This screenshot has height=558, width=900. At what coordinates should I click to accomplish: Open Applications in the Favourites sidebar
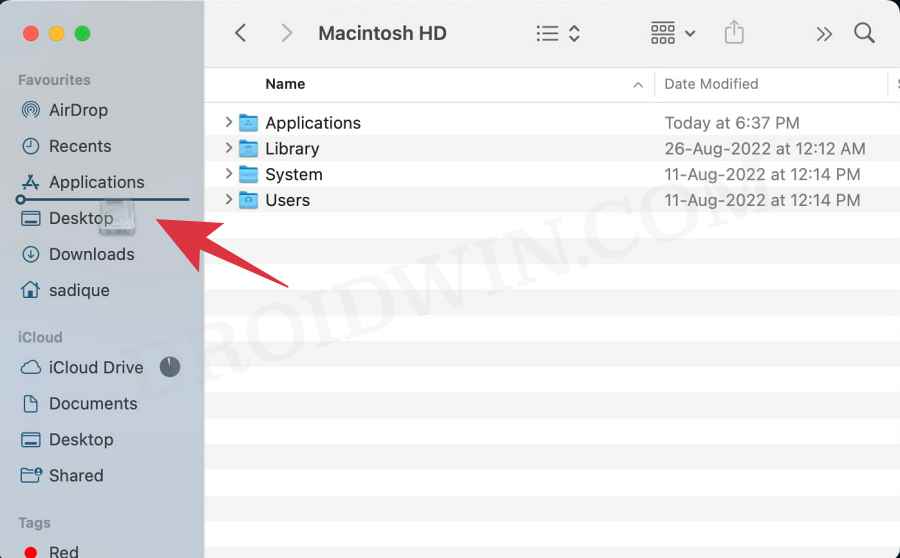(x=96, y=182)
